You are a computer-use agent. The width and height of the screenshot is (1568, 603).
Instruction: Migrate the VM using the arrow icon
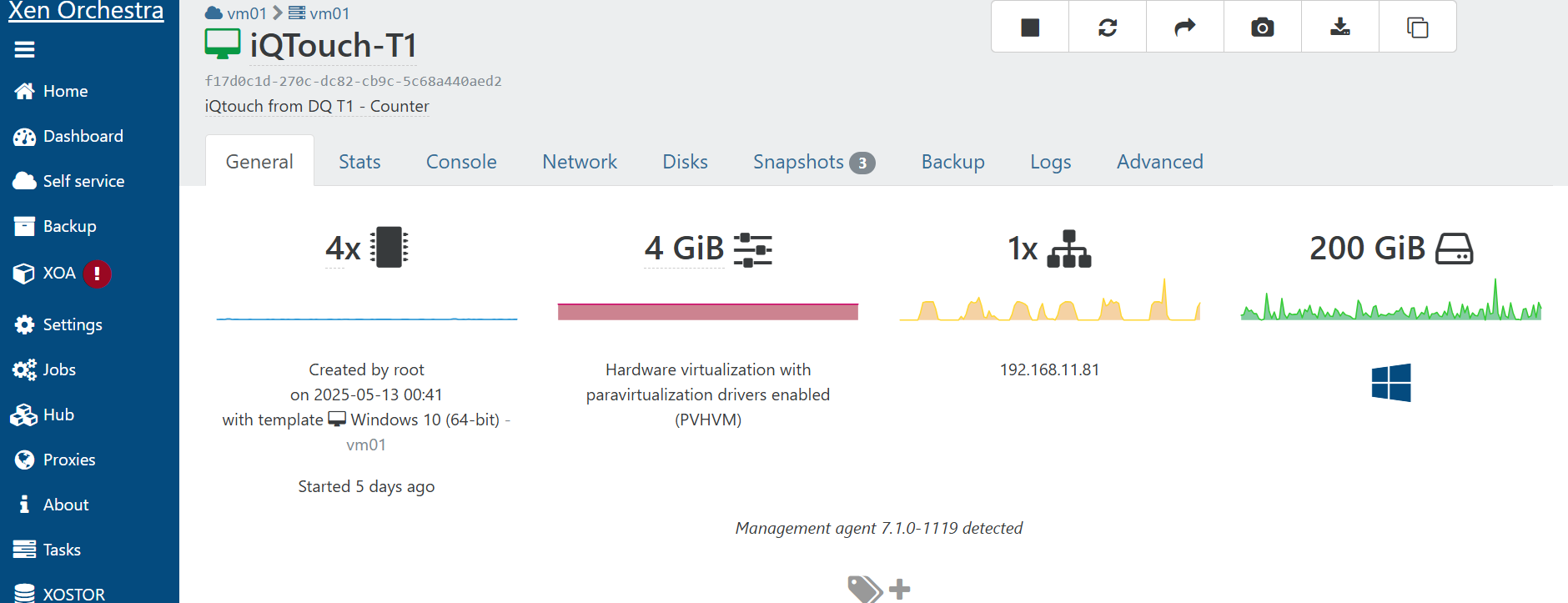(1185, 28)
